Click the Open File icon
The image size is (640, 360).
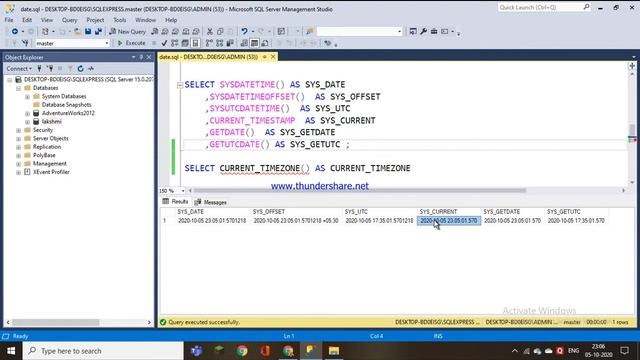click(x=77, y=31)
